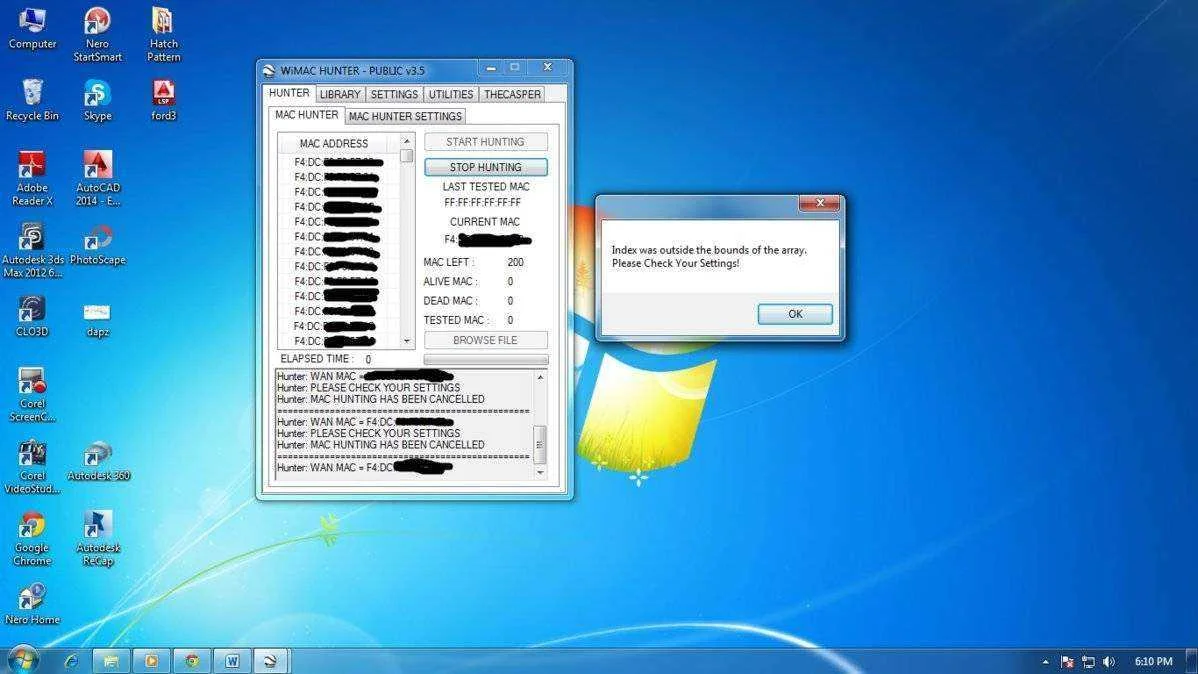The height and width of the screenshot is (674, 1198).
Task: Launch PhotoScape from the desktop
Action: [x=98, y=245]
